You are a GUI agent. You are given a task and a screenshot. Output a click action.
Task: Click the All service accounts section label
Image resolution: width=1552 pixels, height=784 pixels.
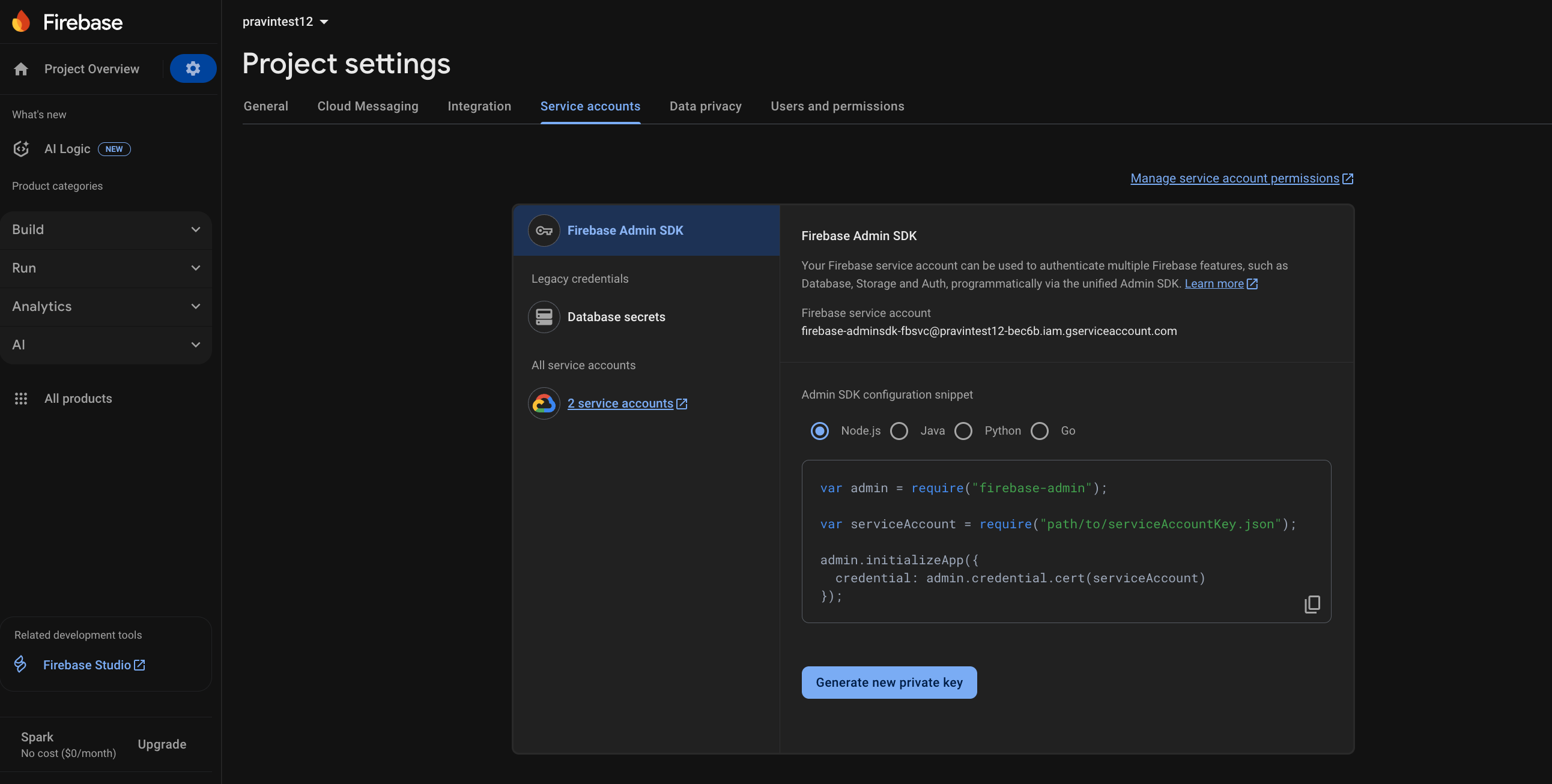(x=583, y=366)
